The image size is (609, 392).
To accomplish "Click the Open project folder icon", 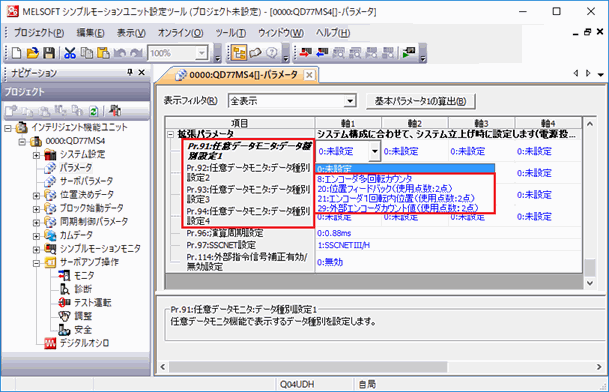I will pos(33,53).
